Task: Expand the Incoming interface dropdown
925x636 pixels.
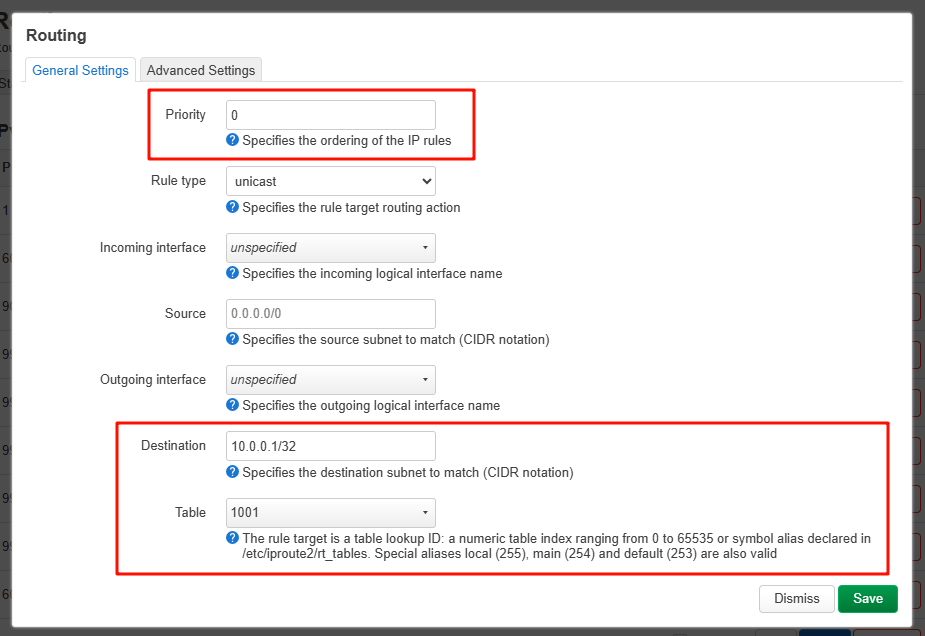Action: point(331,247)
